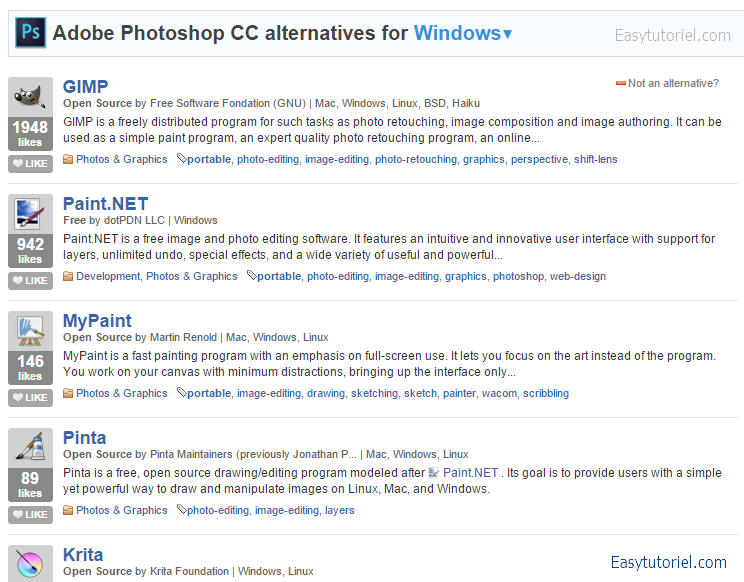
Task: Click the tag icon in GIMP's tags row
Action: [x=182, y=158]
